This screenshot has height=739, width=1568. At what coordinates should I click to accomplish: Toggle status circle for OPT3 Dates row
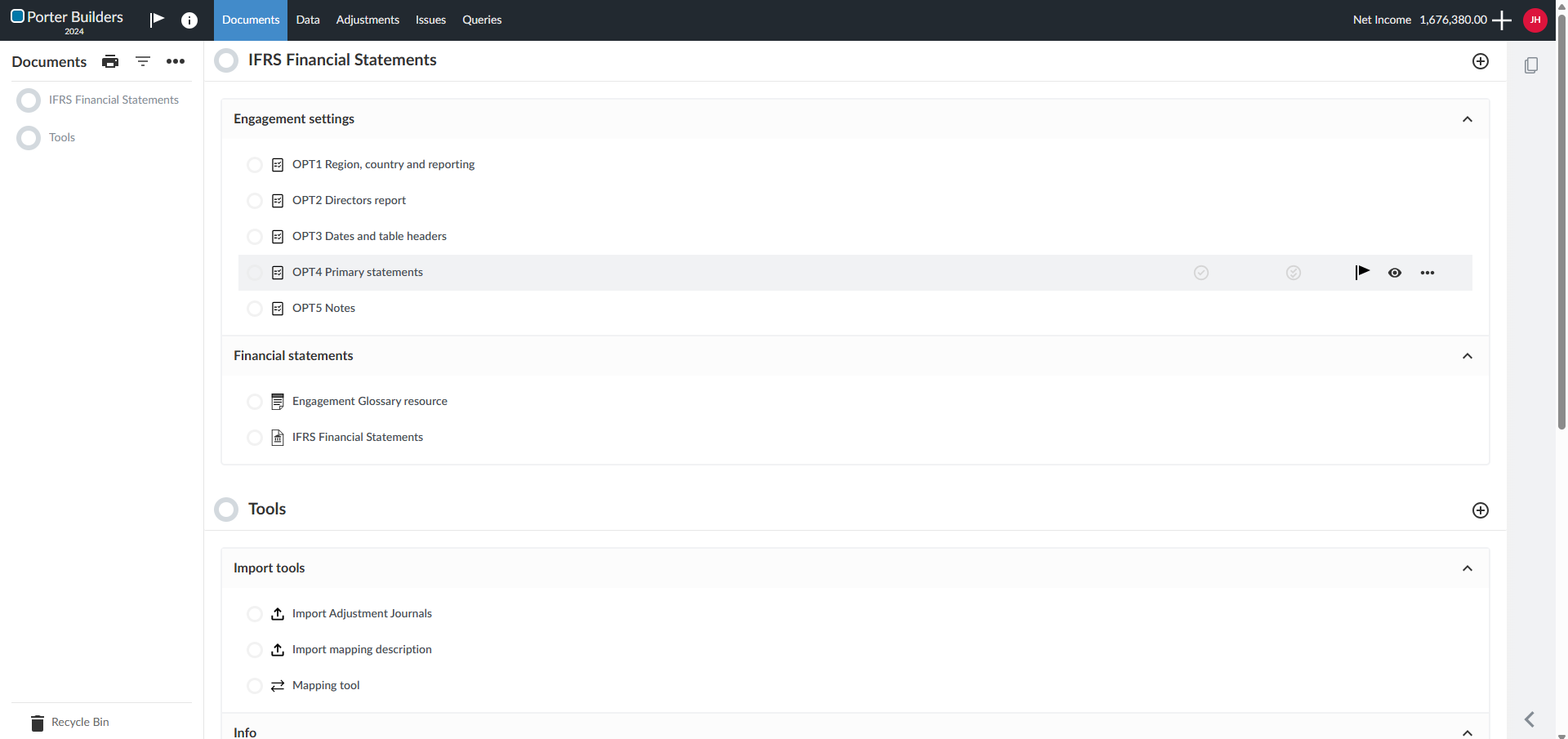point(255,237)
